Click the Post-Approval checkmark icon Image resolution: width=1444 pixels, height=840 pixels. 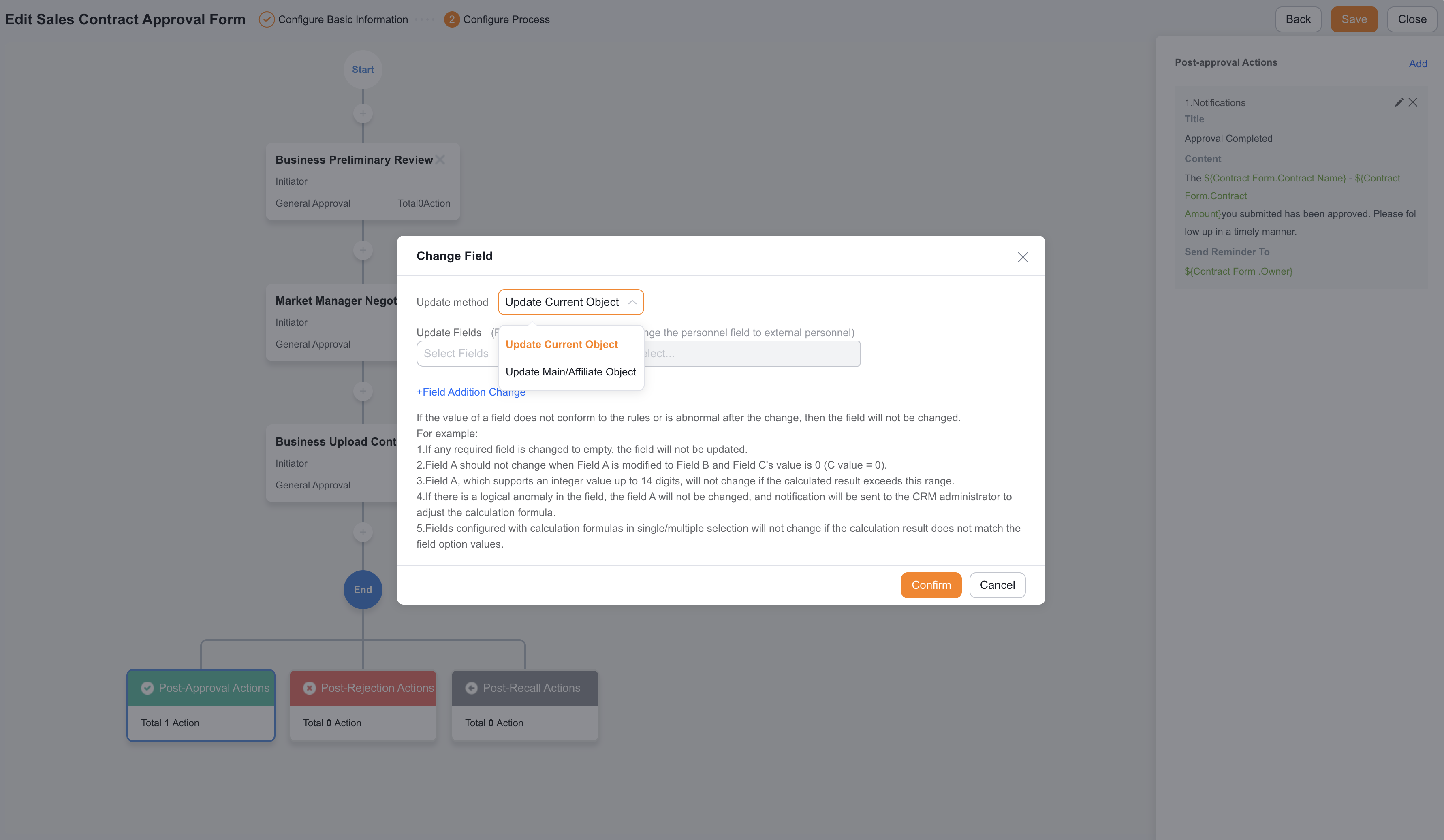(147, 688)
